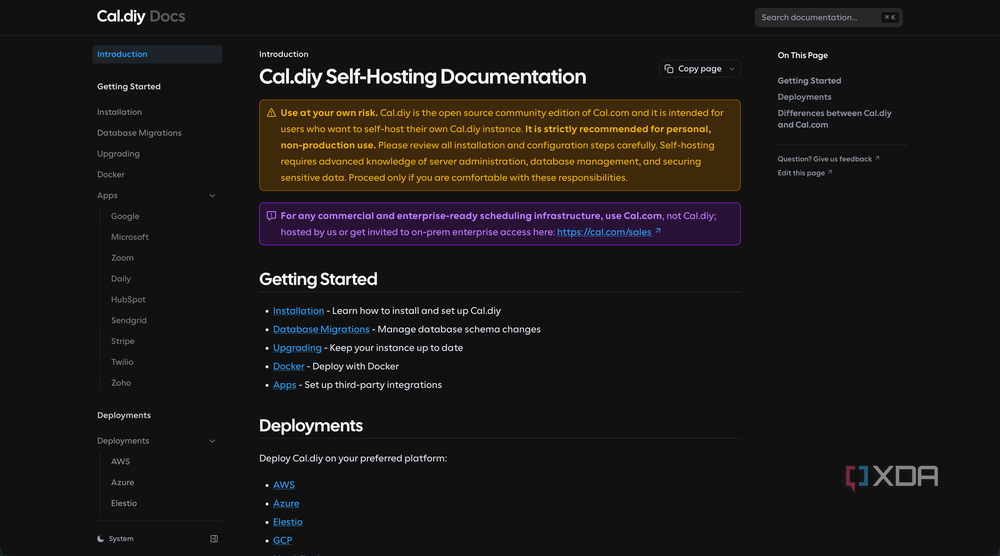Collapse the Apps section chevron
The image size is (1000, 556).
212,196
